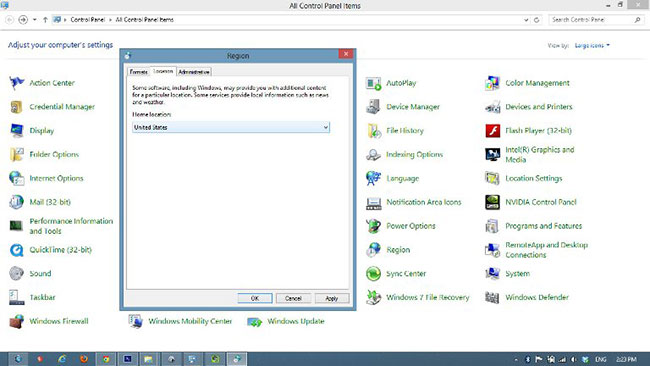Screen dimensions: 650x366
Task: Open the Display icon
Action: pos(17,131)
